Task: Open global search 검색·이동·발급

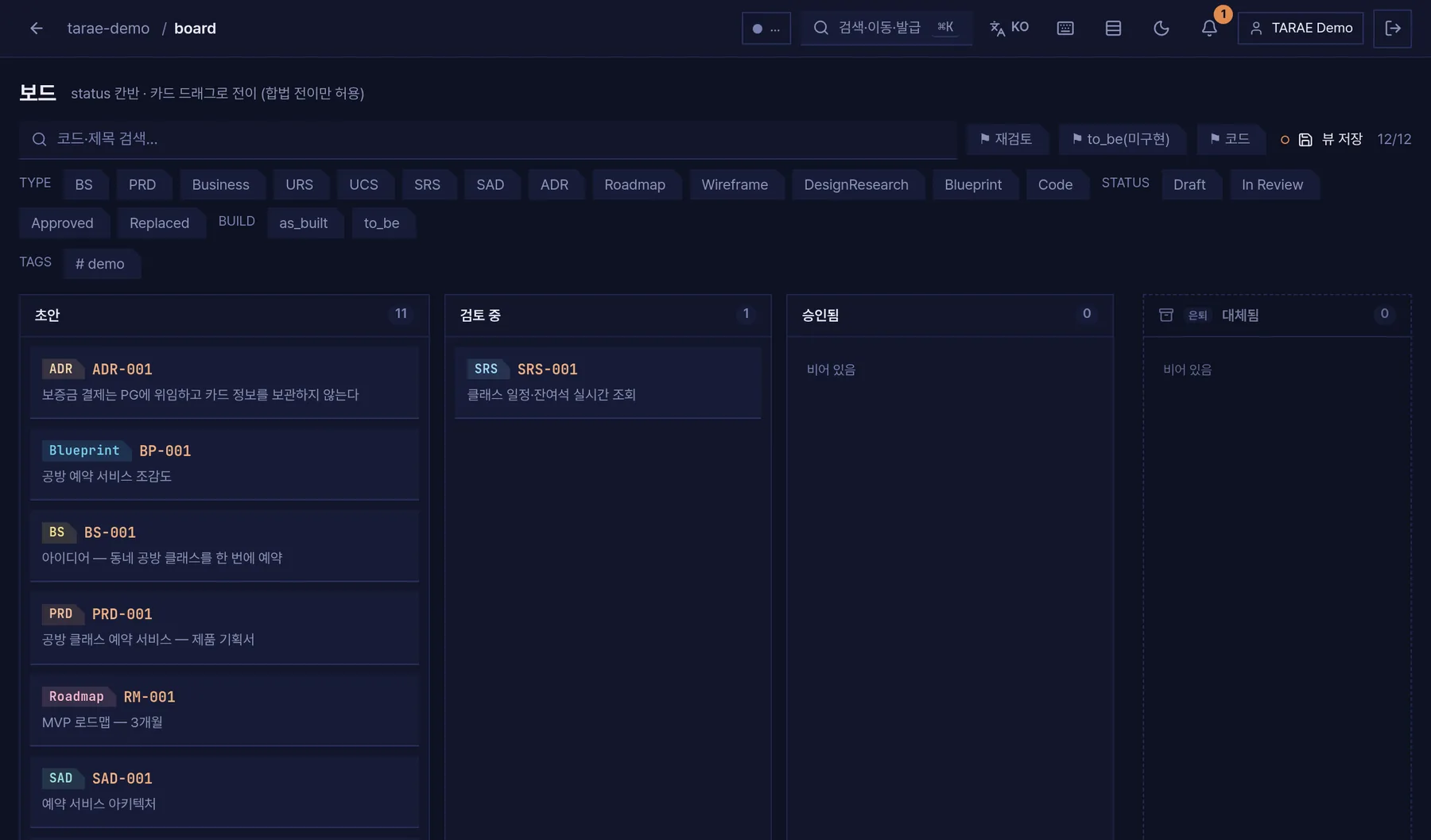Action: point(886,29)
